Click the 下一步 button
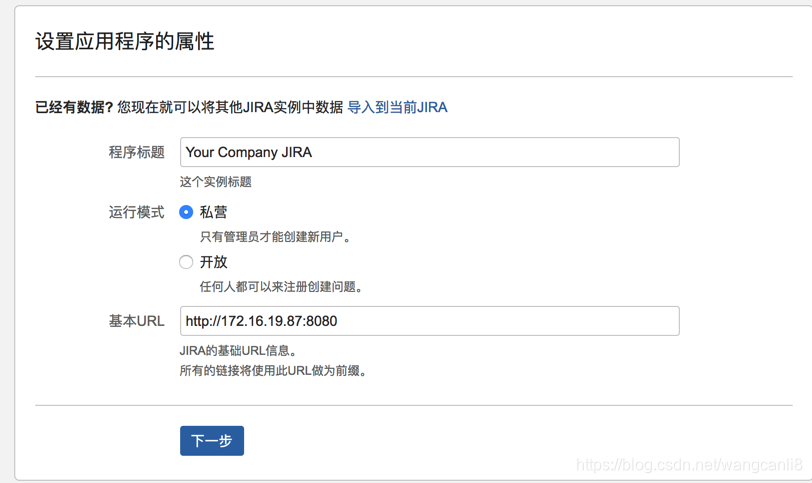 [x=212, y=441]
